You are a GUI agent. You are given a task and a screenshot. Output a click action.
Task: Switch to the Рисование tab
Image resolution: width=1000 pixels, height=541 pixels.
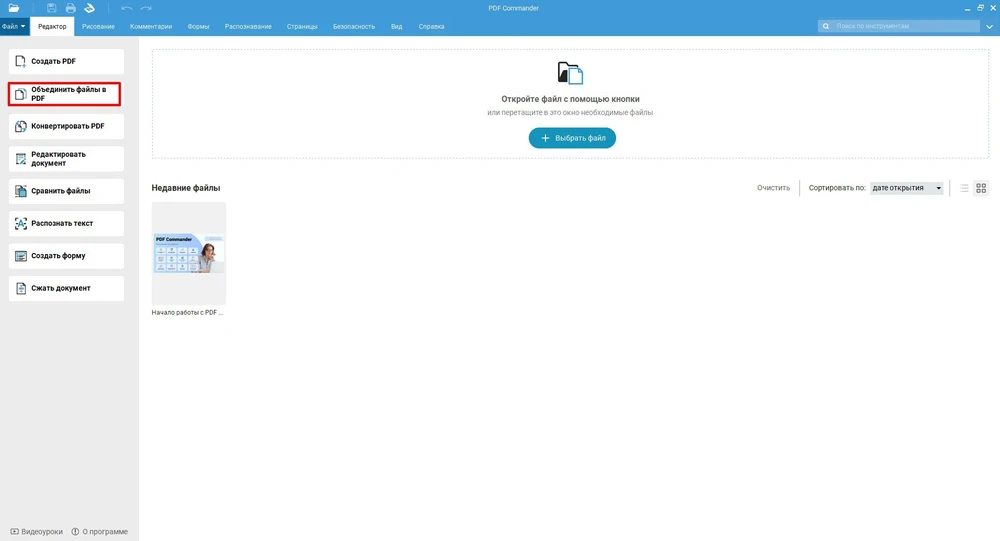coord(98,26)
